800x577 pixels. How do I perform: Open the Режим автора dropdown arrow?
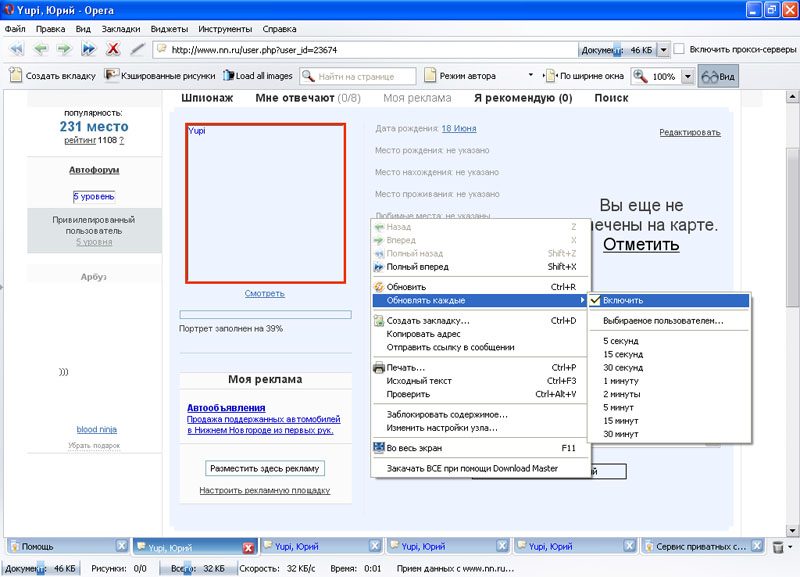(x=531, y=75)
